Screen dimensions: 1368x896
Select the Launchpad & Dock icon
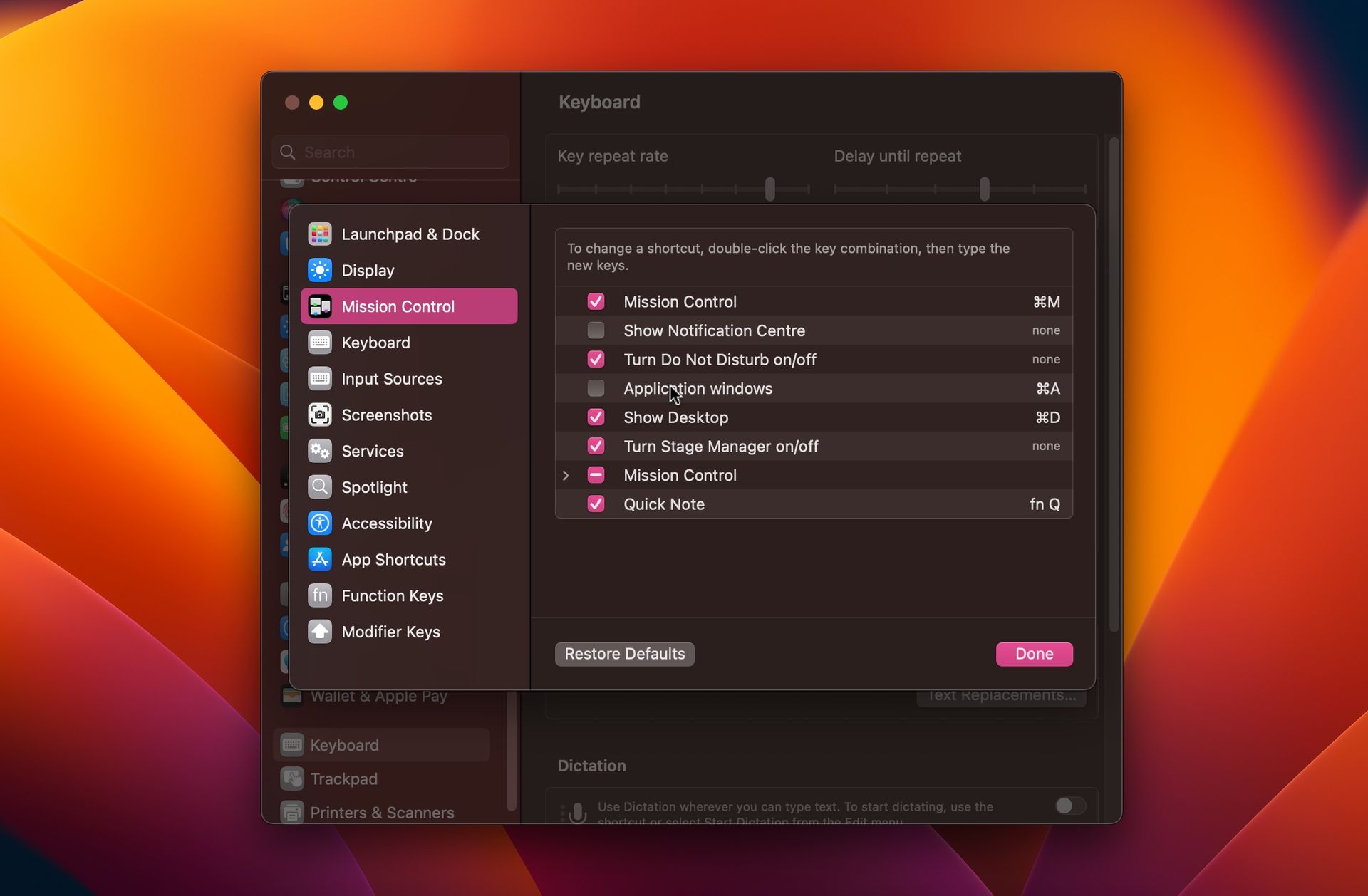tap(320, 233)
